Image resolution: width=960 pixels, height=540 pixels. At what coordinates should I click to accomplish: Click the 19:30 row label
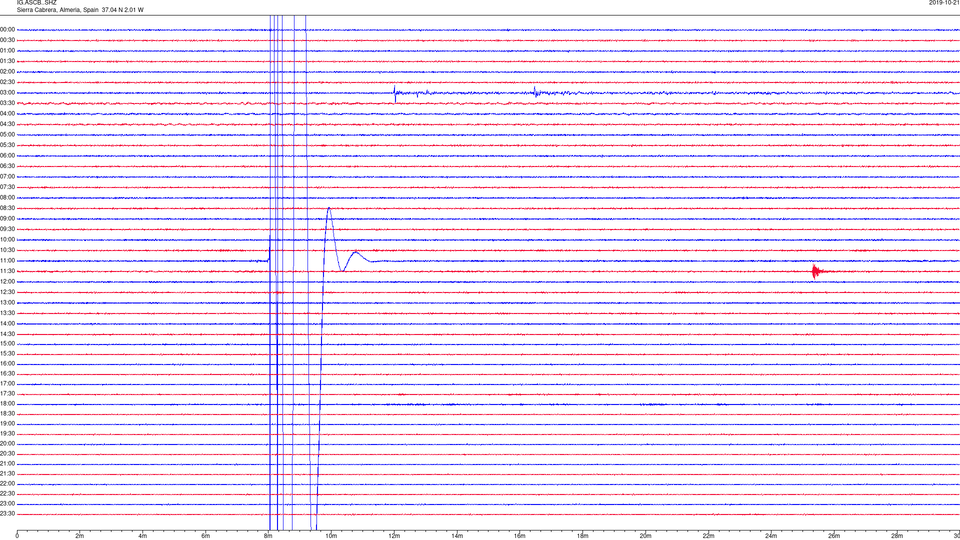(7, 433)
